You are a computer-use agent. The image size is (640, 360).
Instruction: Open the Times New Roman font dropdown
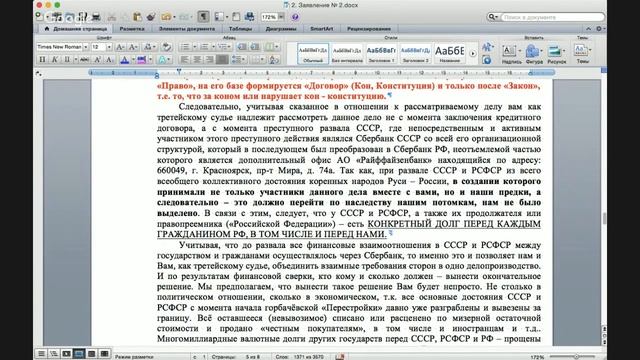click(x=86, y=47)
